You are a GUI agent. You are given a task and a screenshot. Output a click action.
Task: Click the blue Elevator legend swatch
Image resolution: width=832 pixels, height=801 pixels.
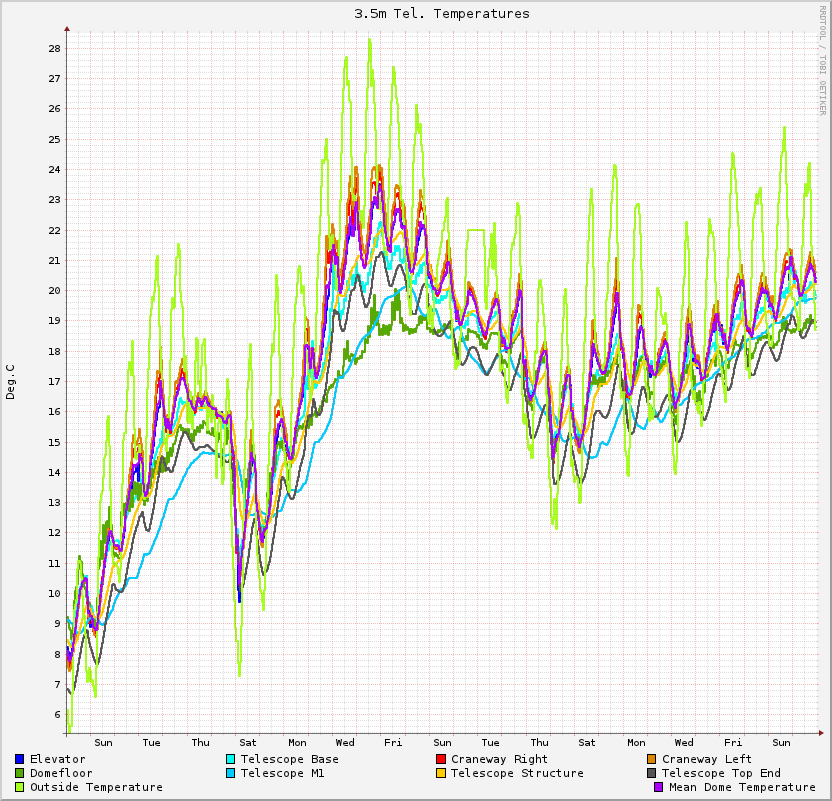20,759
